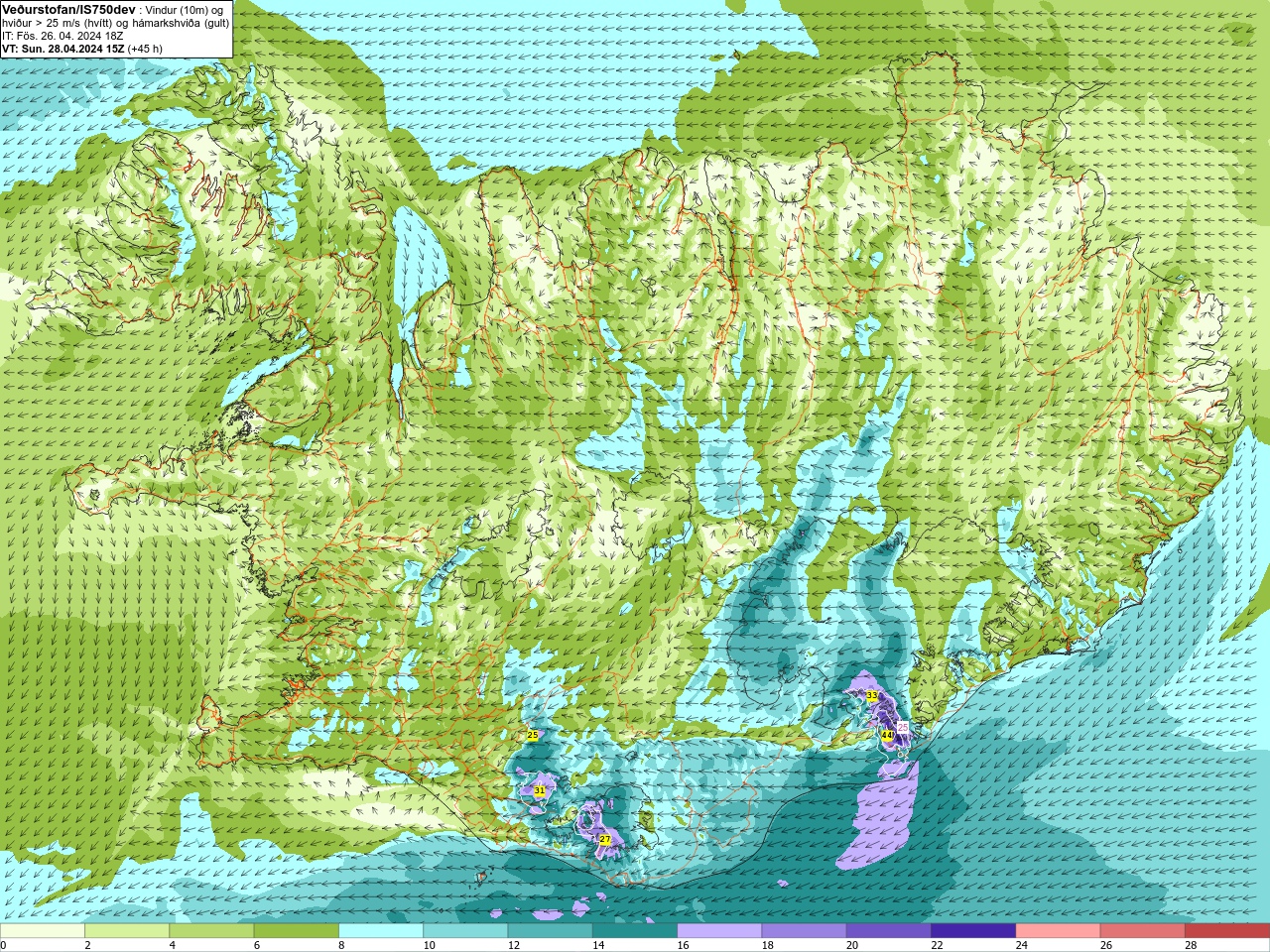Click the legend scale number 20
The width and height of the screenshot is (1270, 952).
coord(852,945)
